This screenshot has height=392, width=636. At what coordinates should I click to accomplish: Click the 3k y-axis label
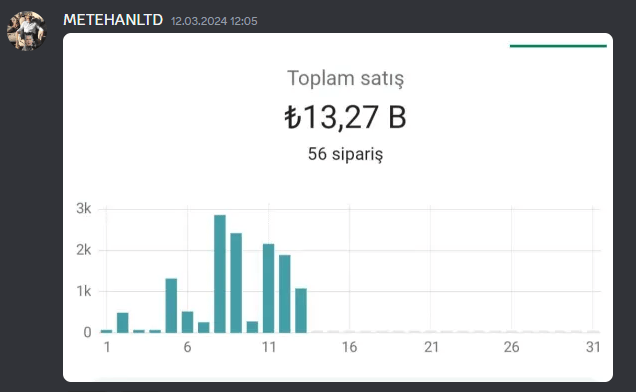[84, 209]
